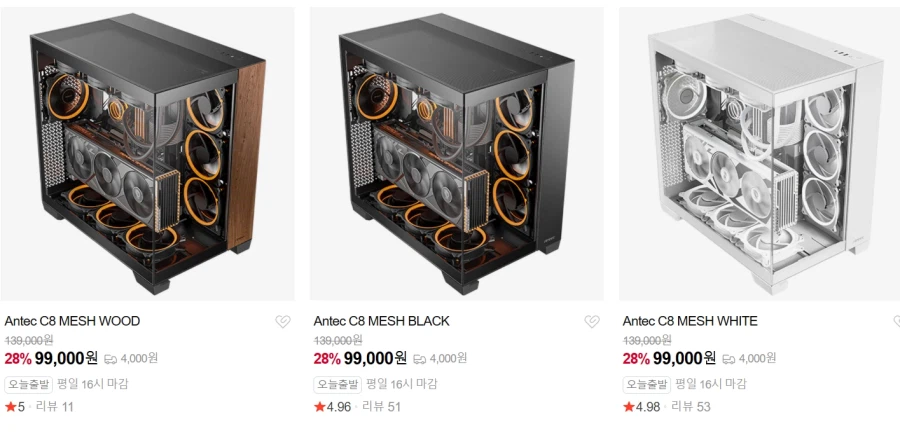Toggle wishlist heart for Antec C8 MESH BLACK

pyautogui.click(x=591, y=322)
